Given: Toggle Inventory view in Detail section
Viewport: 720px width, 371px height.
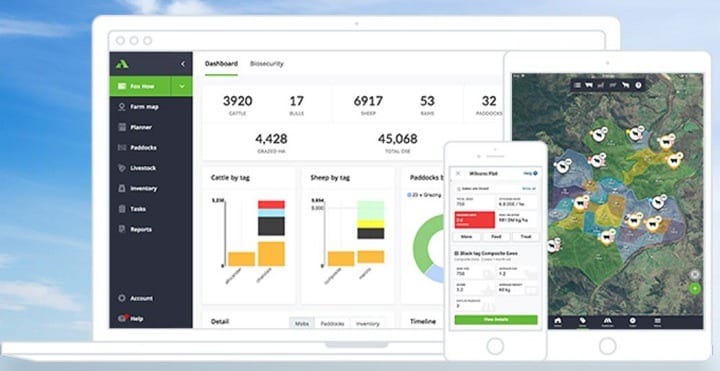Looking at the screenshot, I should tap(368, 323).
